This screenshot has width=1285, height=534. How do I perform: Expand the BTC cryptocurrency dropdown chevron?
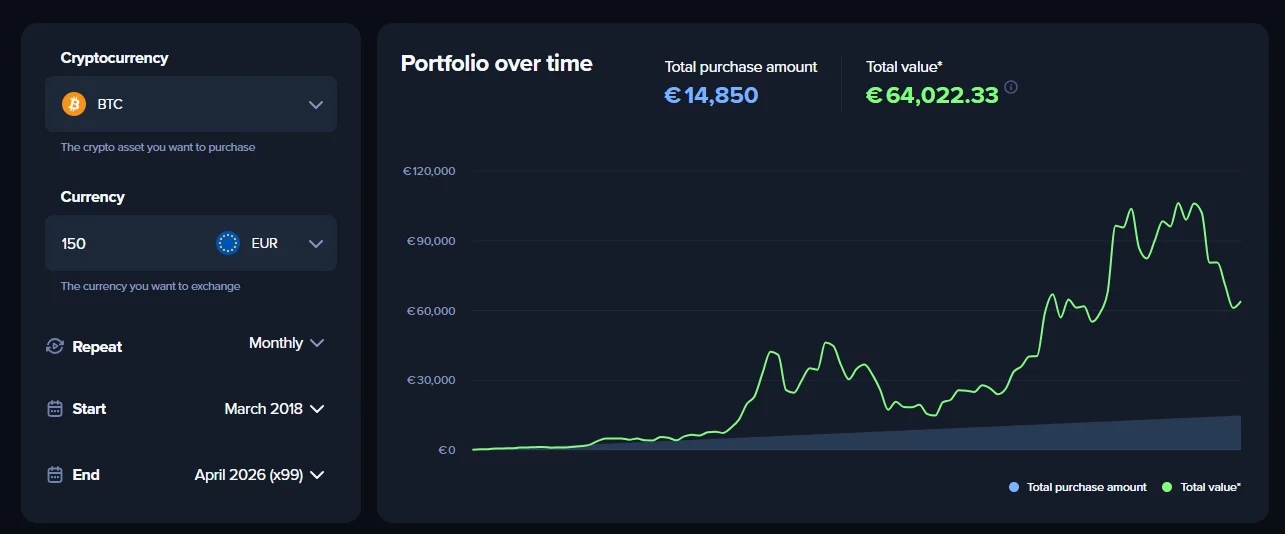[x=316, y=104]
